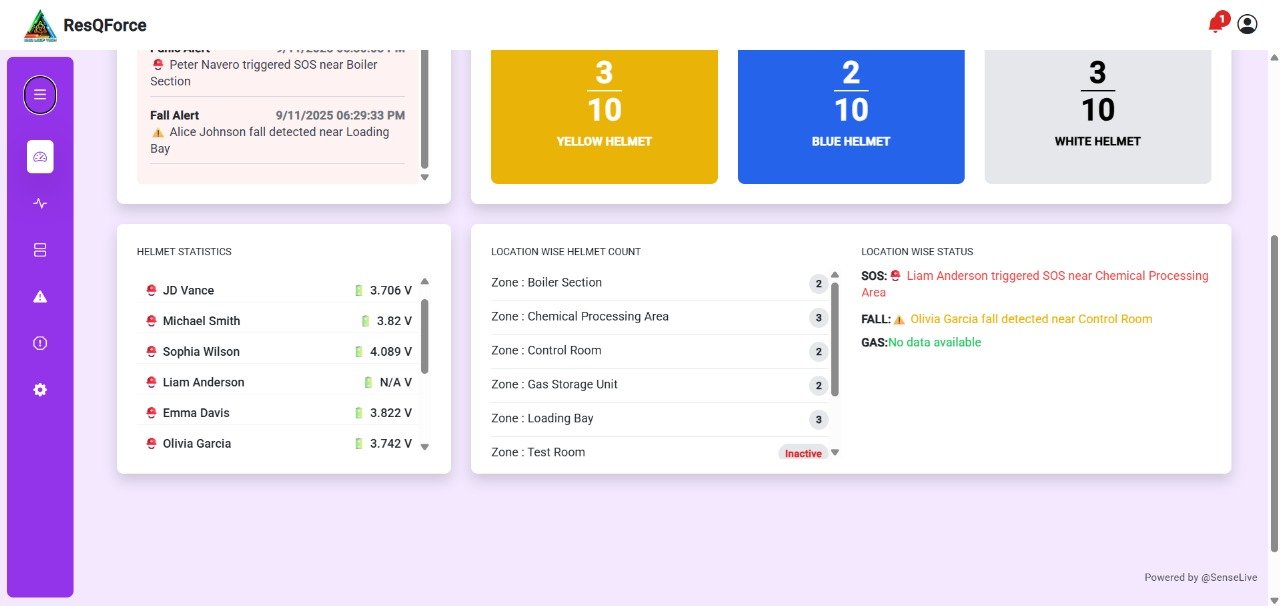
Task: Open settings from the sidebar gear icon
Action: [40, 389]
